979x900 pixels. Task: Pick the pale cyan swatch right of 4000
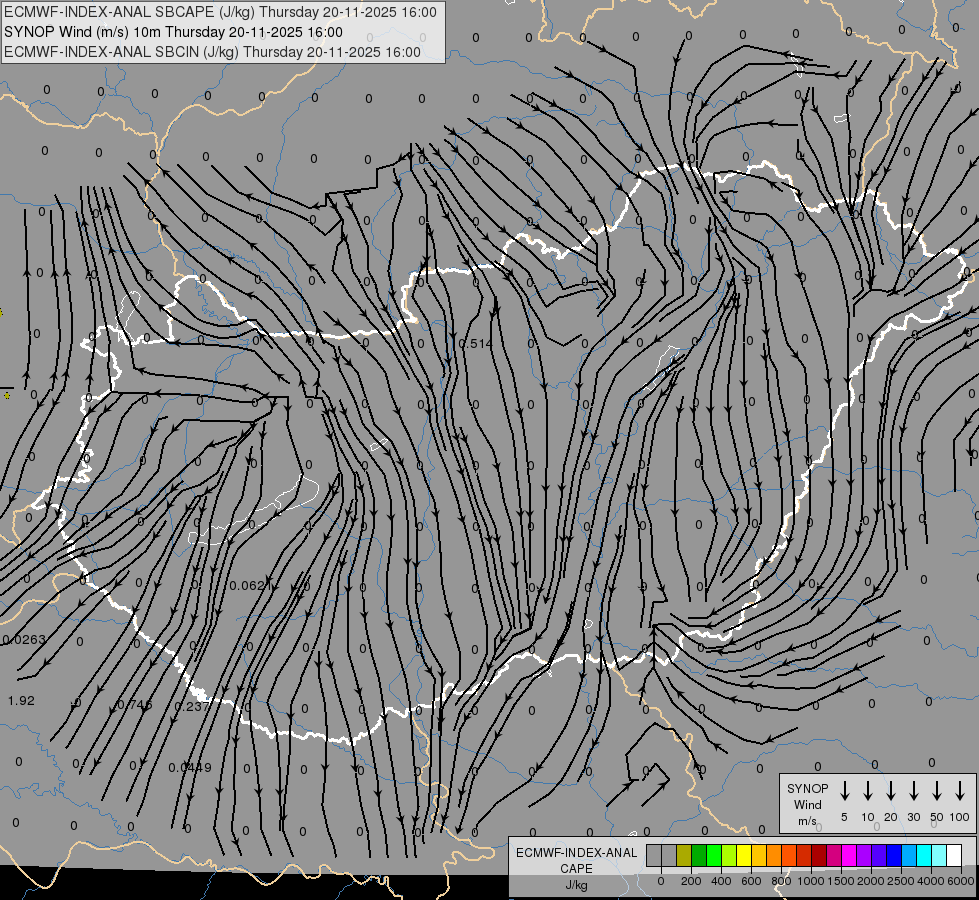click(938, 855)
